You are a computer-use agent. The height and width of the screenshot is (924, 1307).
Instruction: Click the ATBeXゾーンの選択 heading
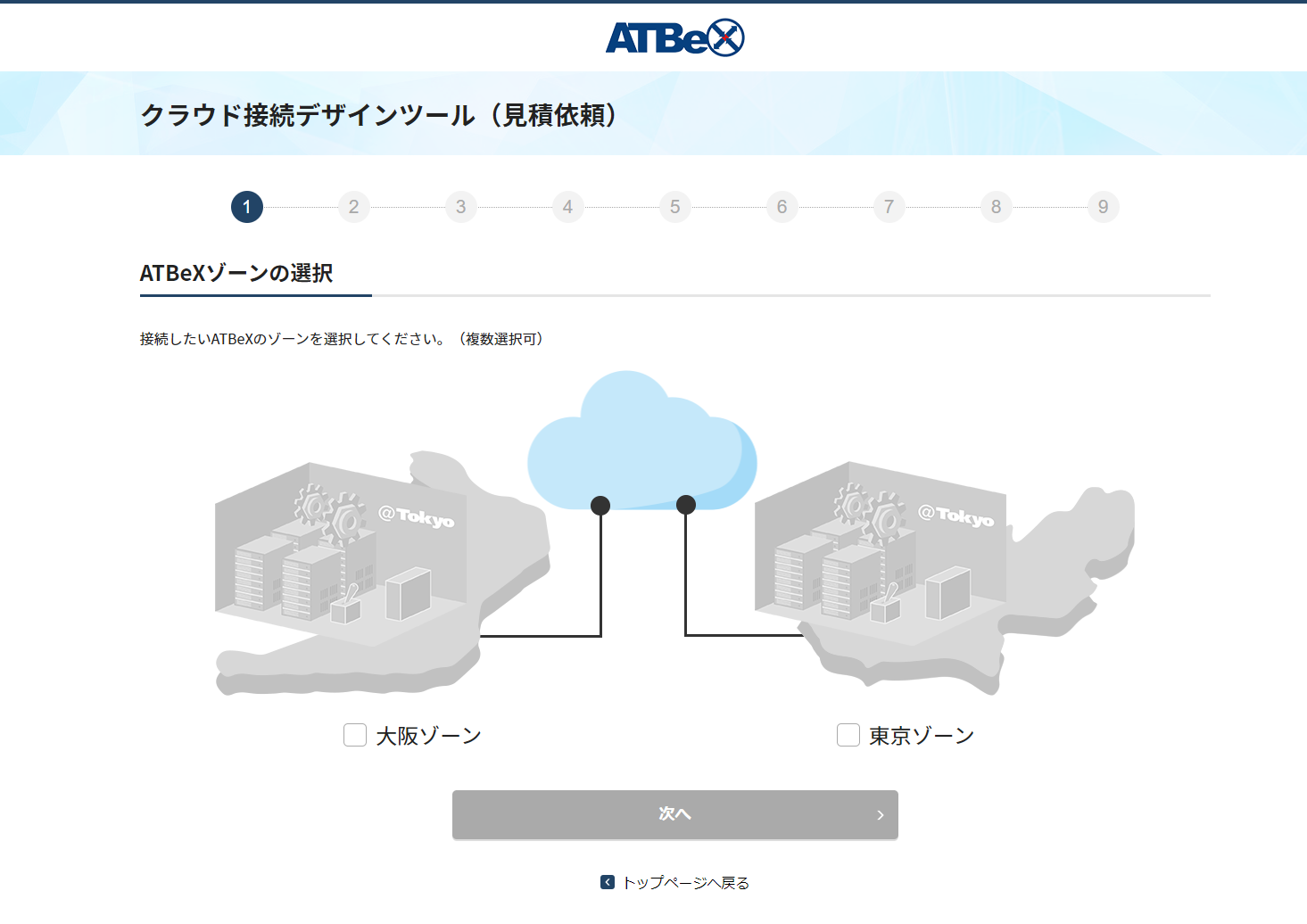point(236,273)
